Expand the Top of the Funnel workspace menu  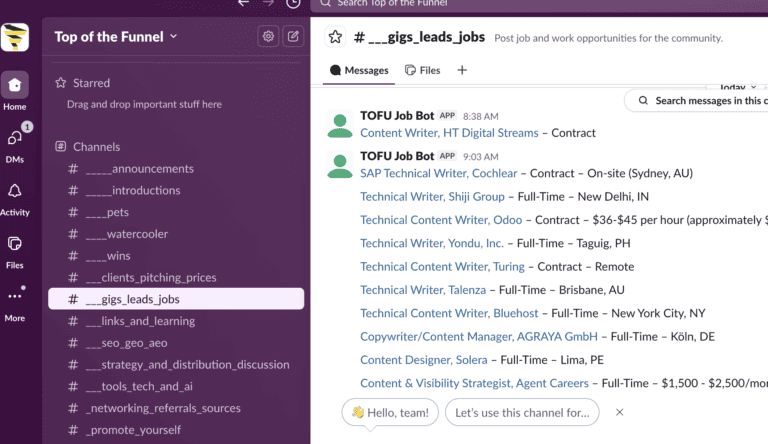point(116,37)
